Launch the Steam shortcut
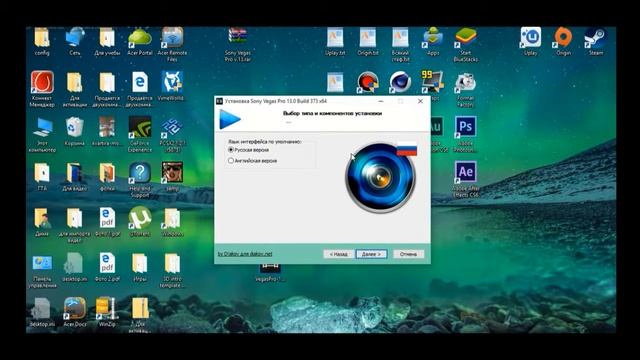 click(596, 41)
